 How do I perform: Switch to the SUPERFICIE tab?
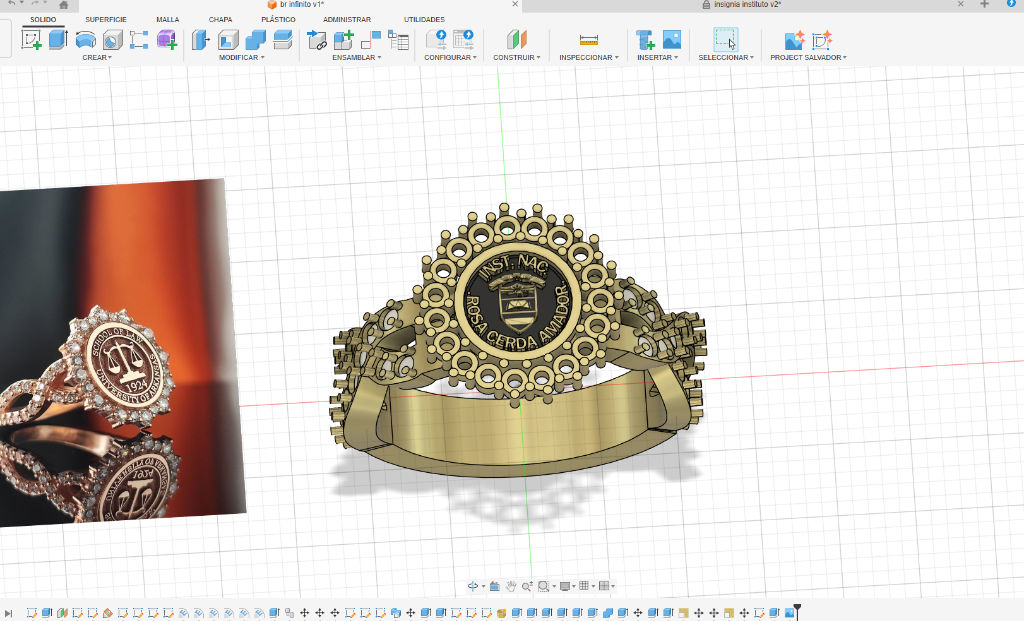pos(106,20)
